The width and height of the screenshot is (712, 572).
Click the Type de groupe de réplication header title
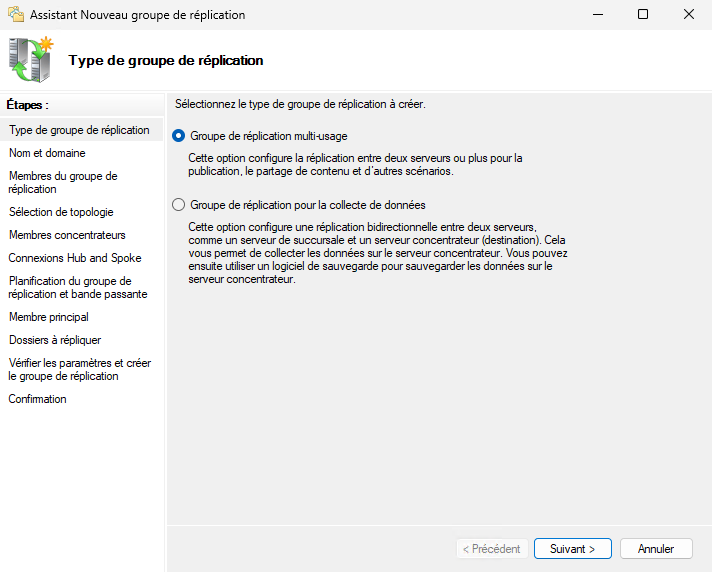point(166,60)
